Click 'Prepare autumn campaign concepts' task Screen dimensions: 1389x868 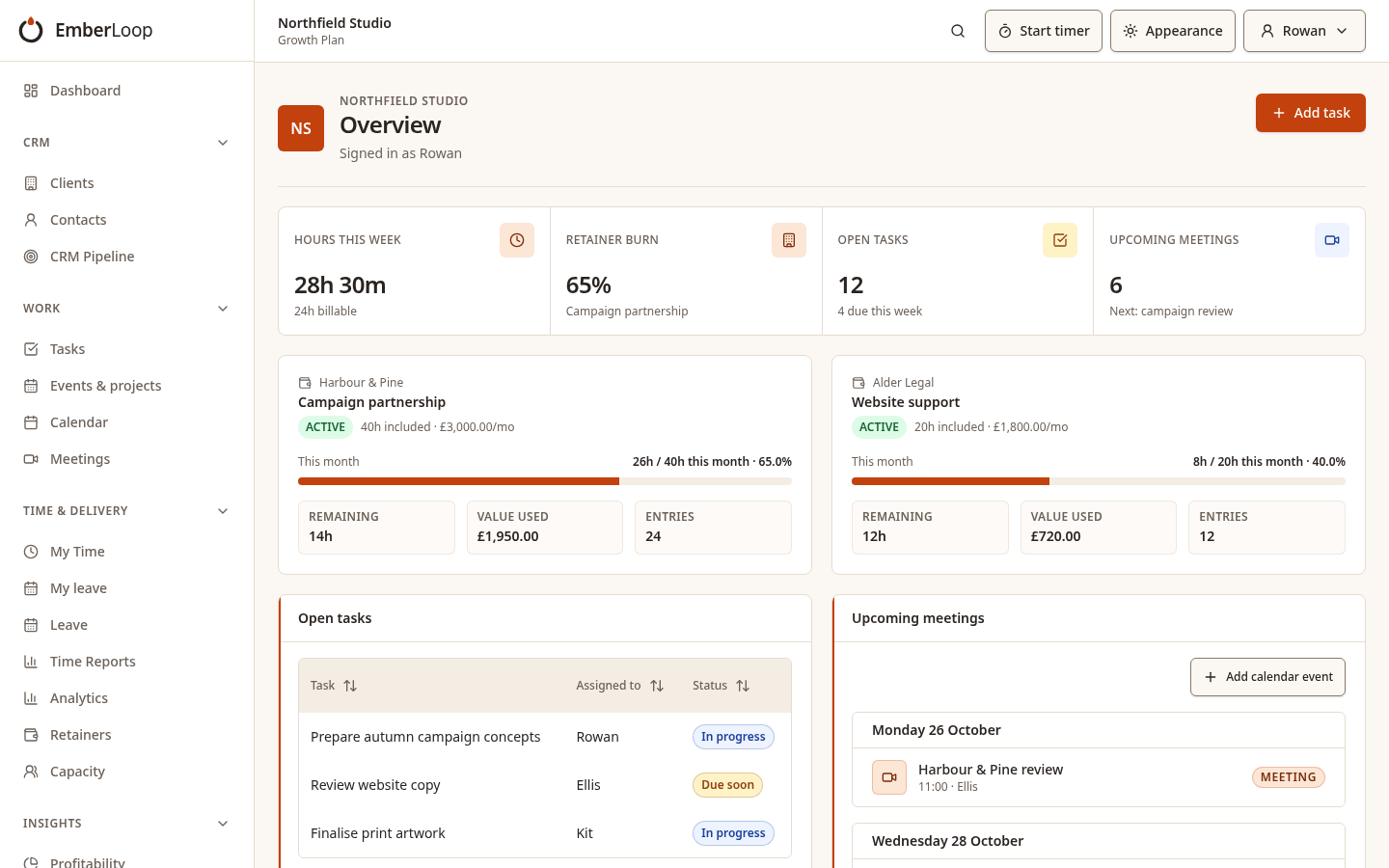click(x=425, y=737)
